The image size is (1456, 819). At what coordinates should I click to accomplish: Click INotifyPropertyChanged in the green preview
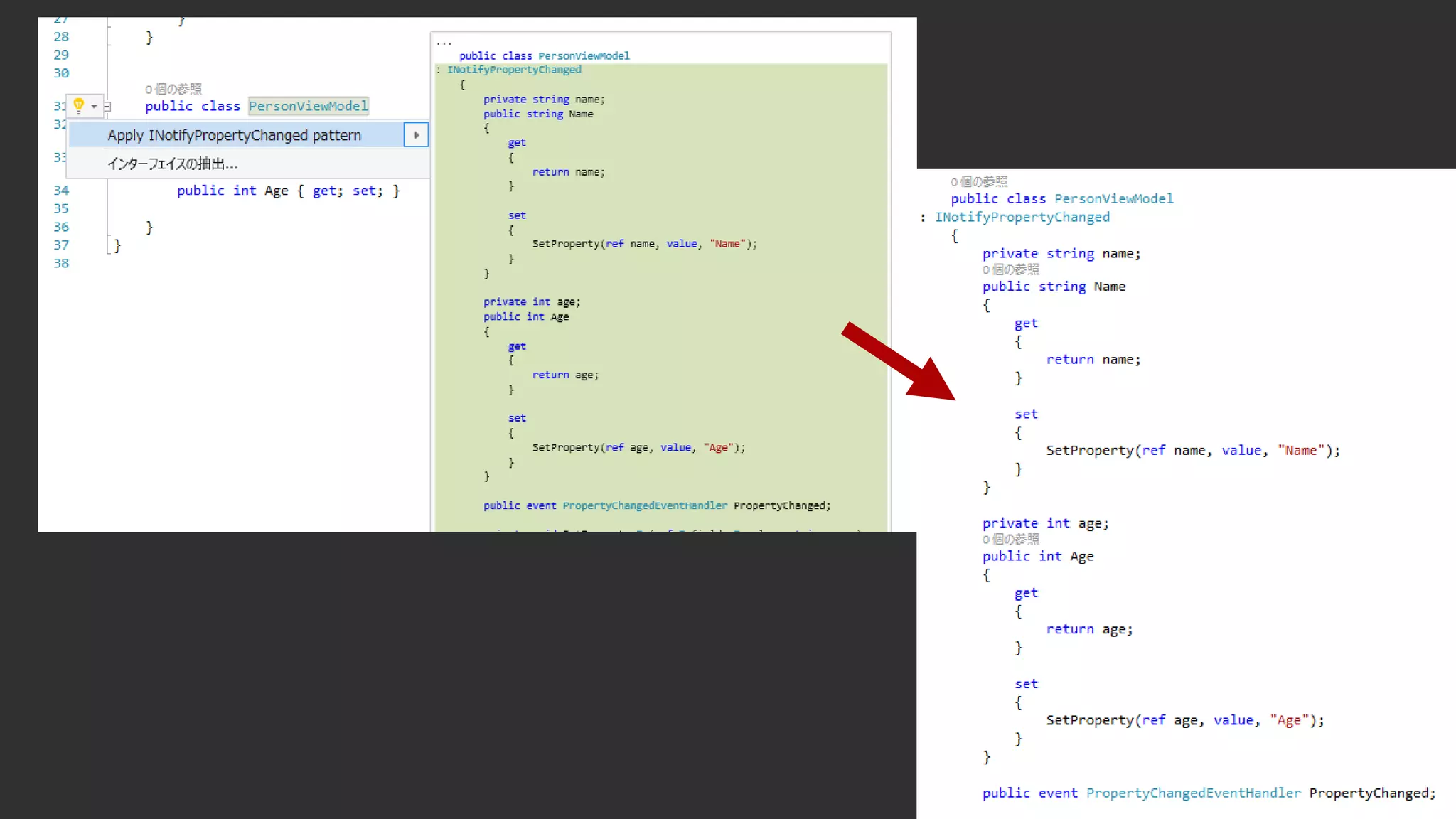514,70
